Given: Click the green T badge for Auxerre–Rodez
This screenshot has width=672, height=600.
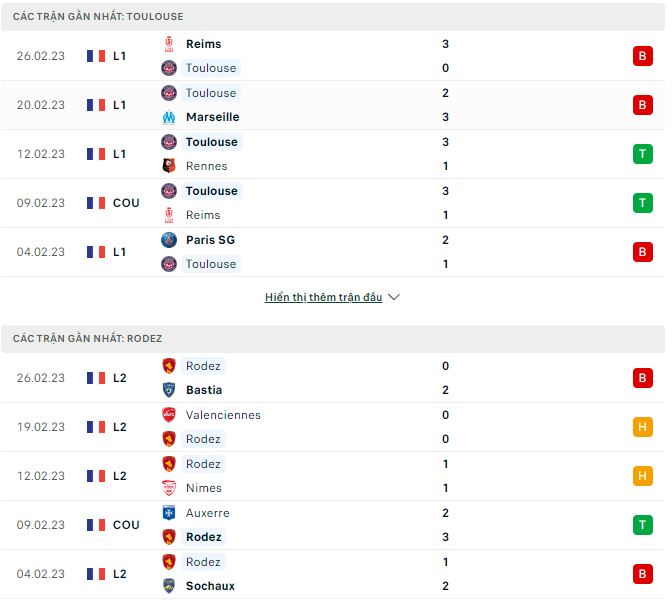Looking at the screenshot, I should point(642,525).
